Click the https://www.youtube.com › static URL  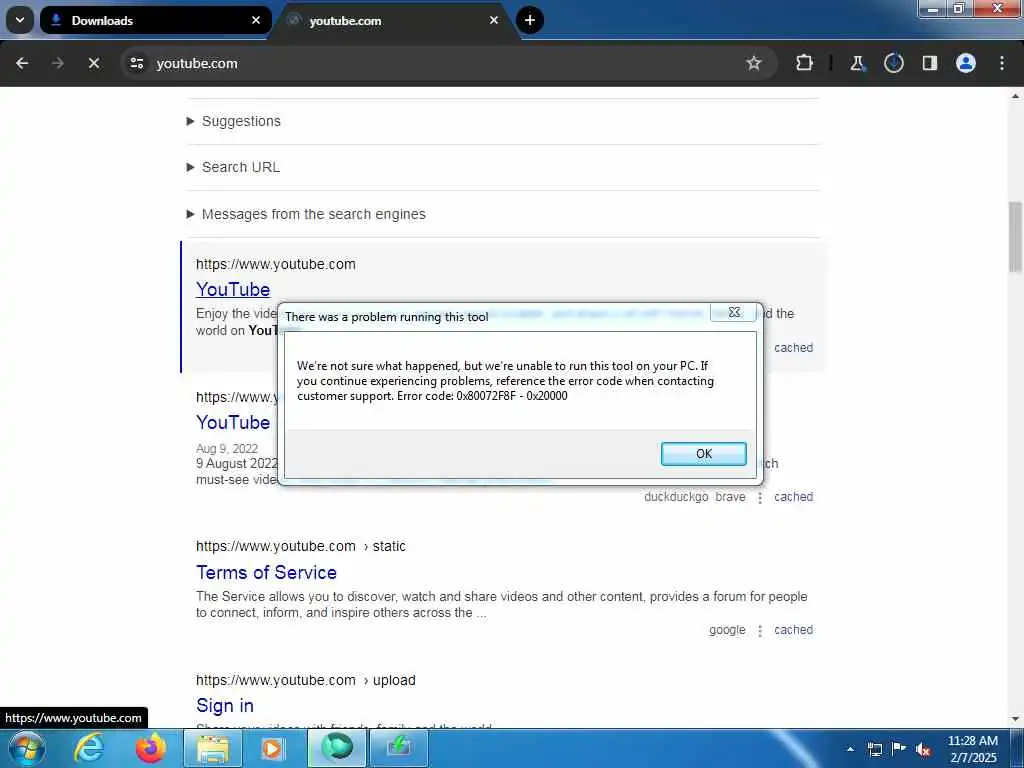point(300,547)
